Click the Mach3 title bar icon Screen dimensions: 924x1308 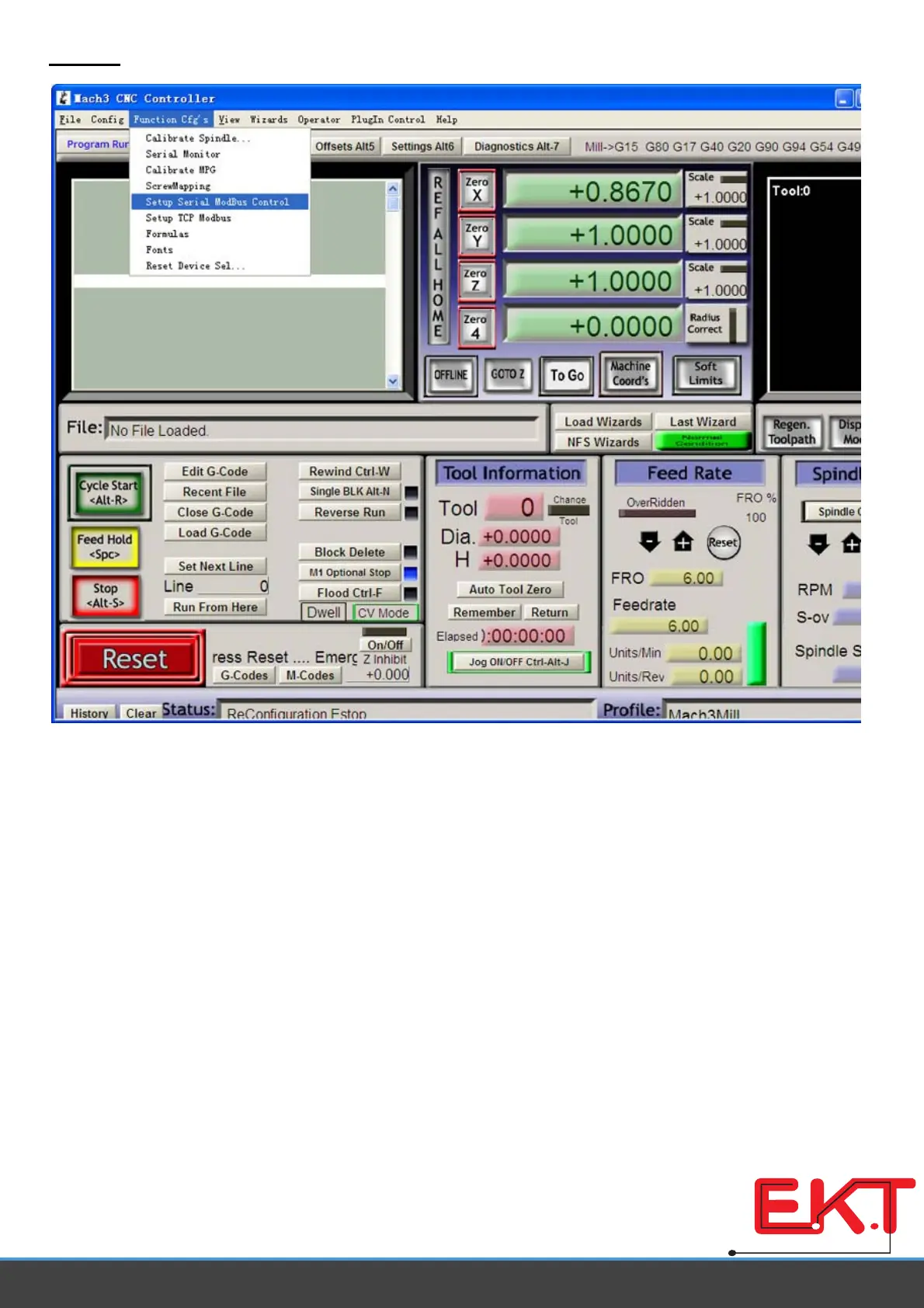click(x=63, y=98)
